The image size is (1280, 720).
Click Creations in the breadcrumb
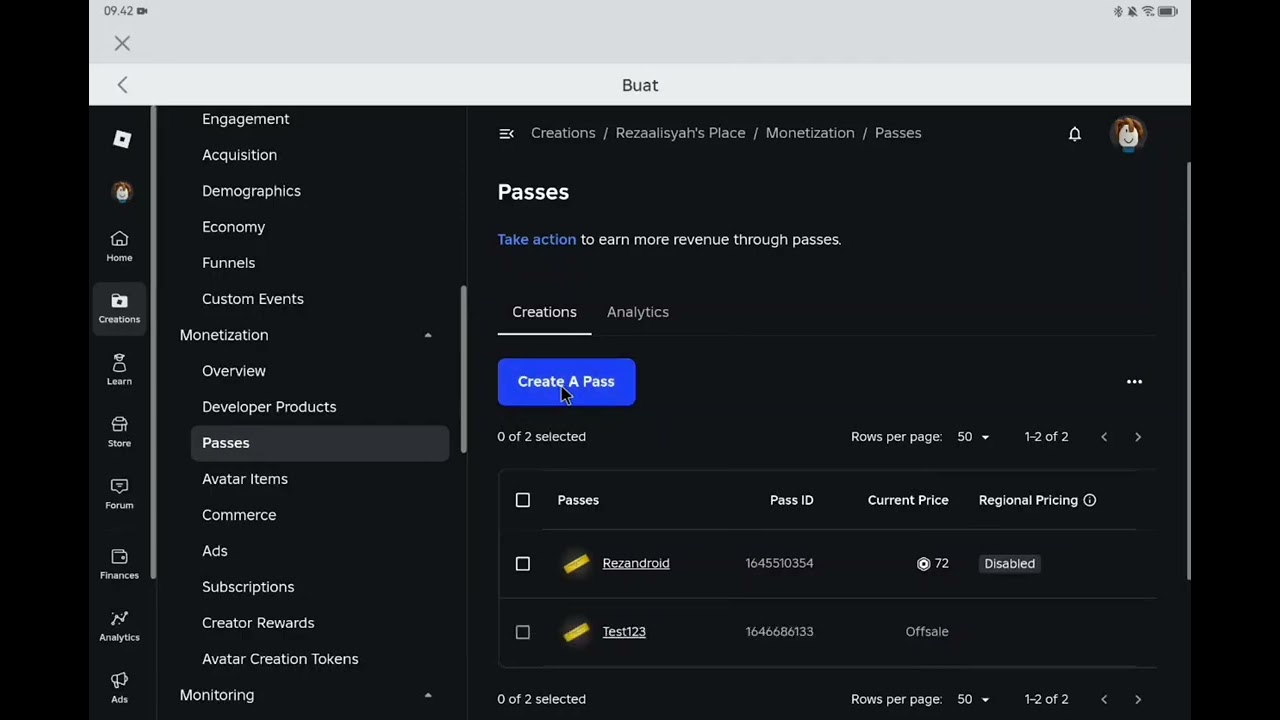click(x=563, y=133)
